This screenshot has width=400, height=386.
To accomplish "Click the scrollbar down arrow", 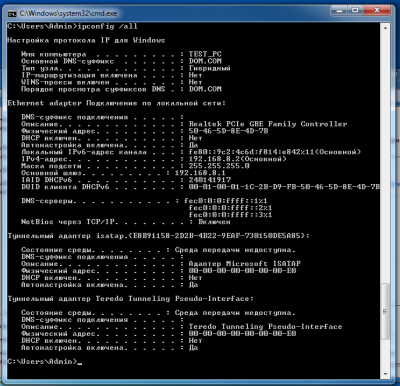I will pyautogui.click(x=385, y=374).
